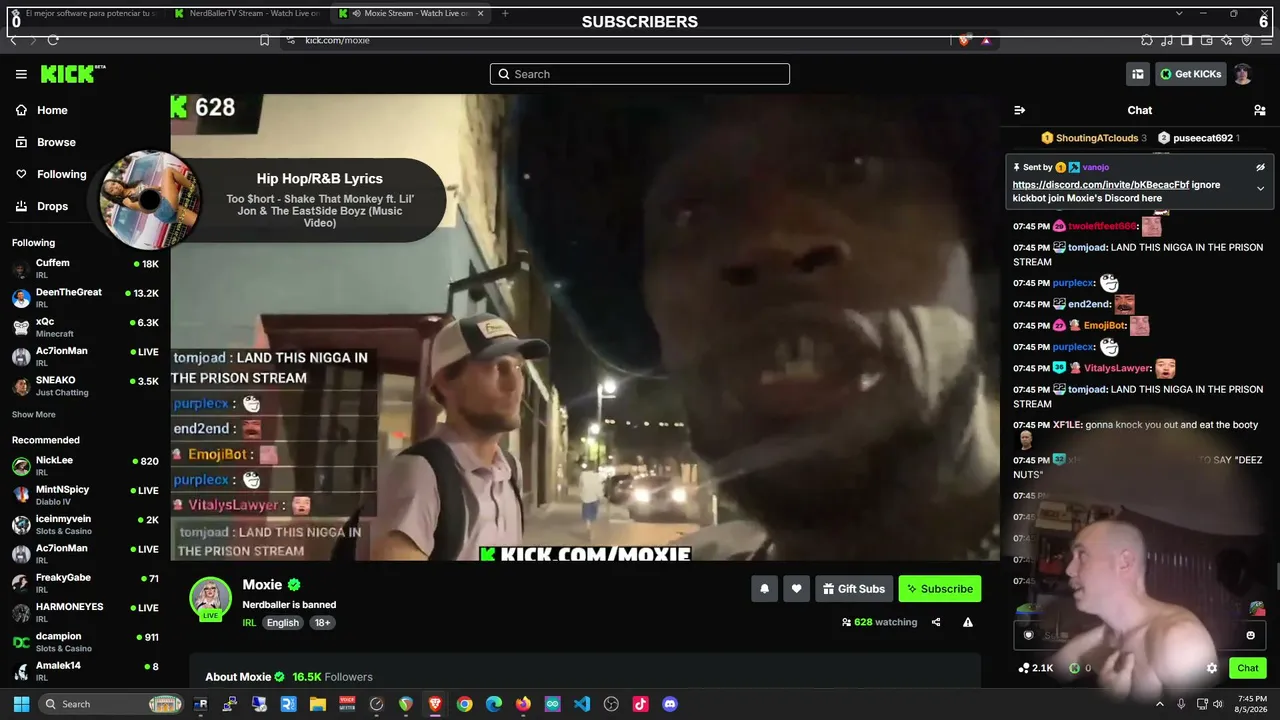Image resolution: width=1280 pixels, height=720 pixels.
Task: Click Show More under Following
Action: tap(34, 414)
